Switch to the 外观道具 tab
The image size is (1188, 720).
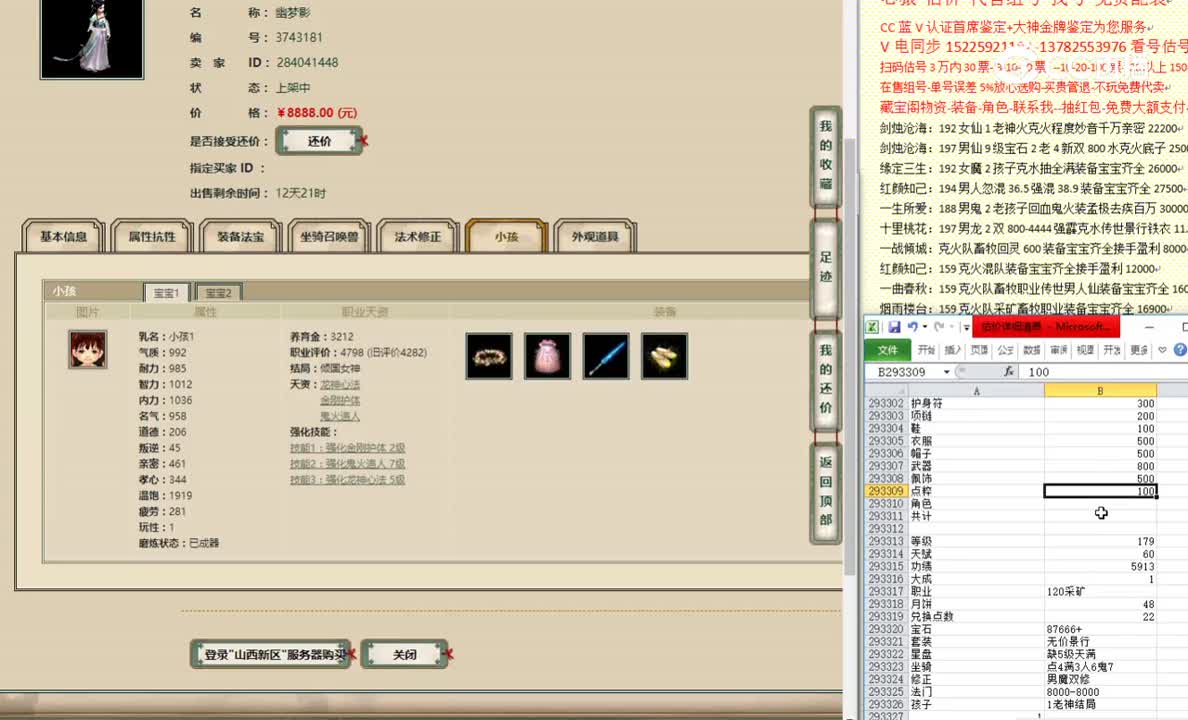(x=596, y=236)
